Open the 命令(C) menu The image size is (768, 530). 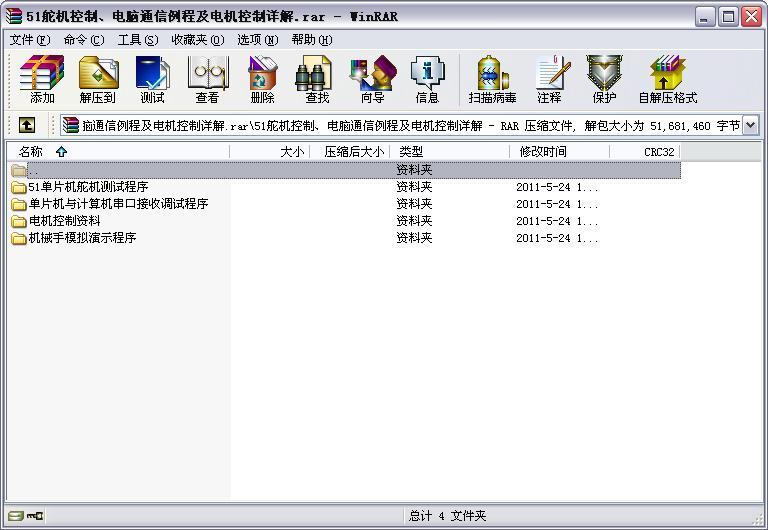click(x=84, y=40)
